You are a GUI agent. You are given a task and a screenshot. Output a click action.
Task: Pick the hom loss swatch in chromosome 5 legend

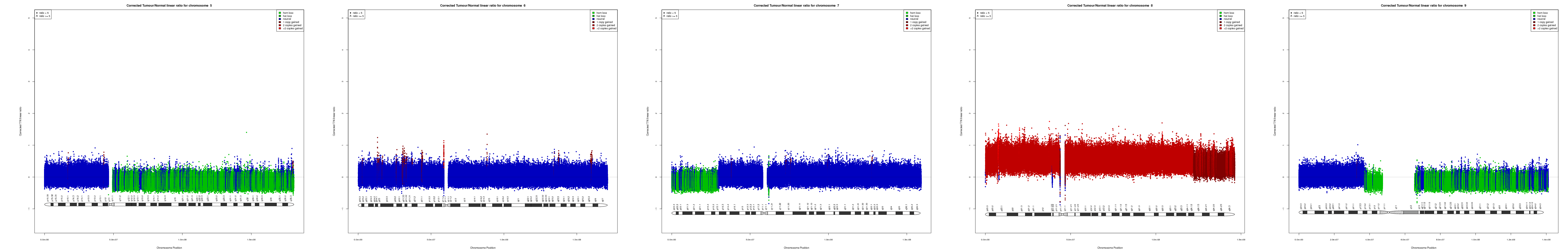click(x=280, y=13)
